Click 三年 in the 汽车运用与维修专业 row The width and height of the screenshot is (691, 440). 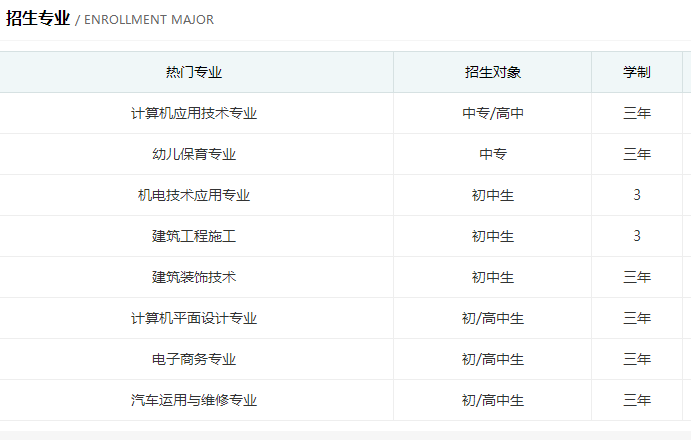tap(637, 400)
